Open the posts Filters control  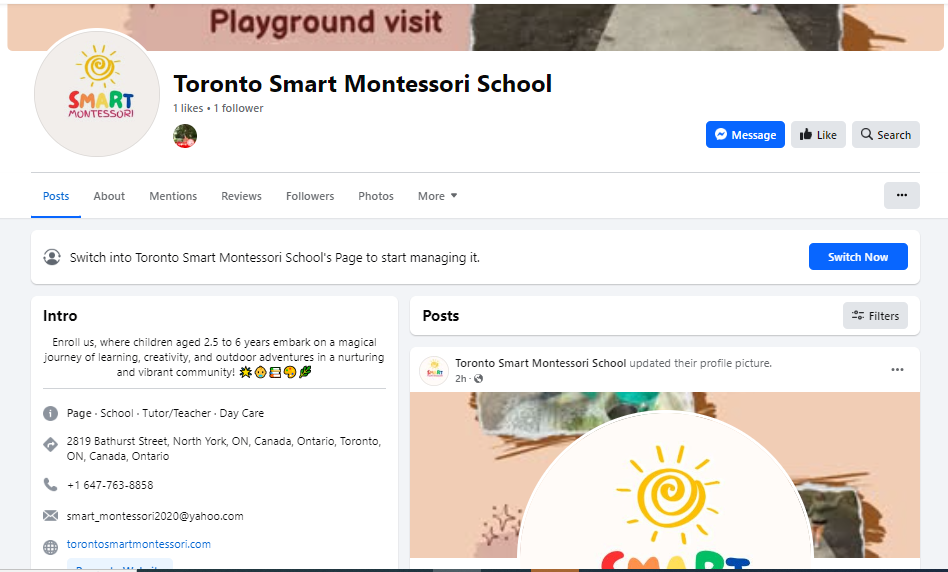[x=875, y=316]
